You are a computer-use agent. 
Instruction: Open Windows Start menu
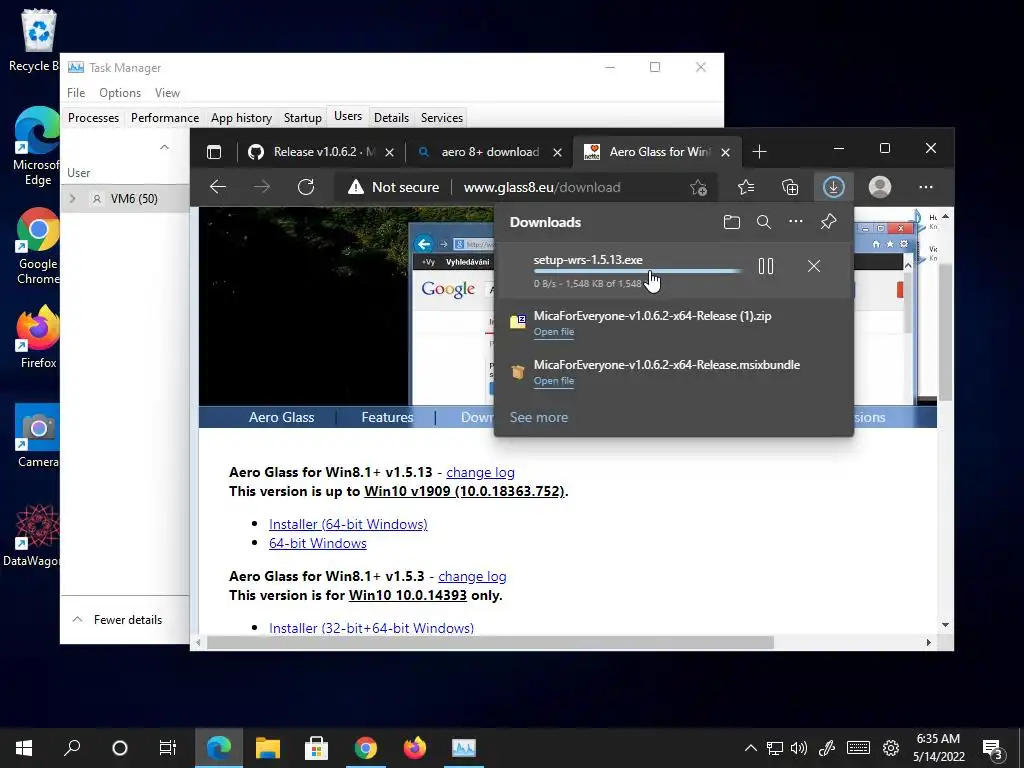tap(24, 748)
